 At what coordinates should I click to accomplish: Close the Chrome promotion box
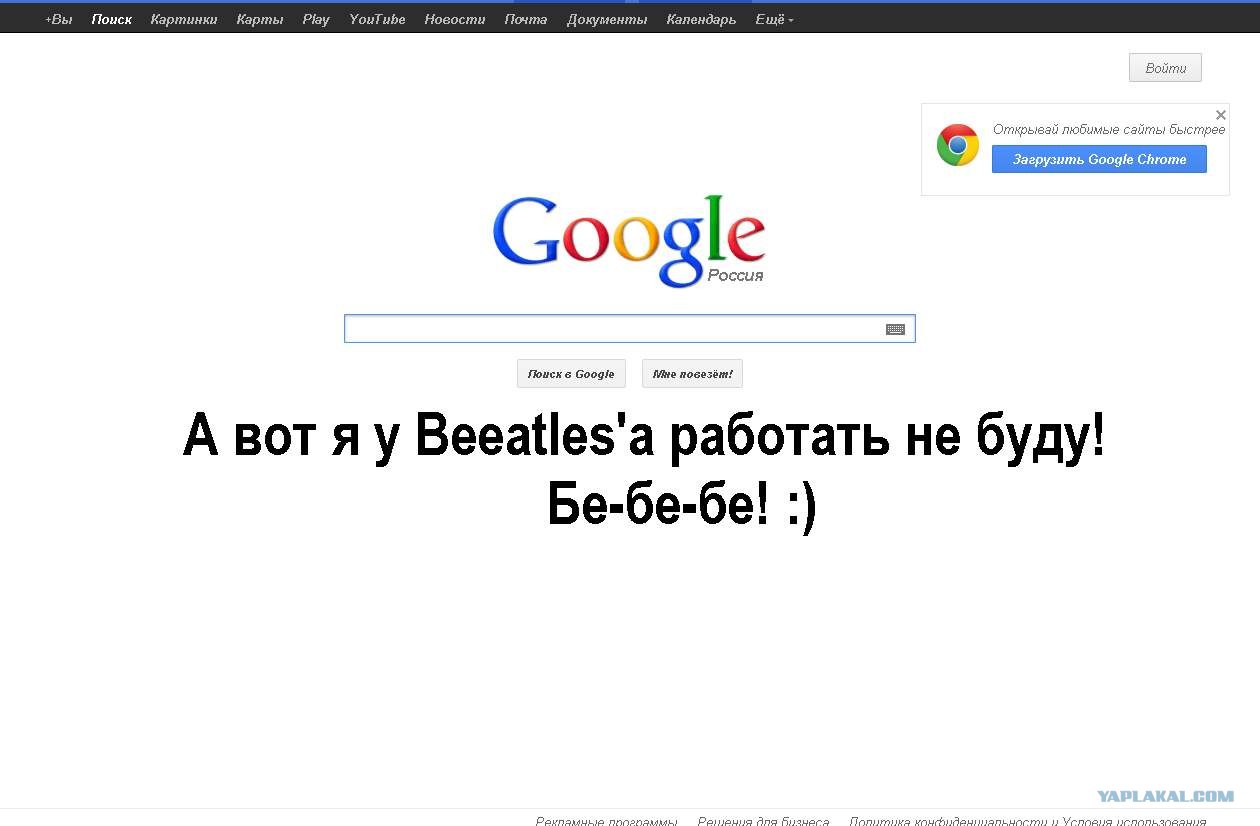tap(1220, 115)
